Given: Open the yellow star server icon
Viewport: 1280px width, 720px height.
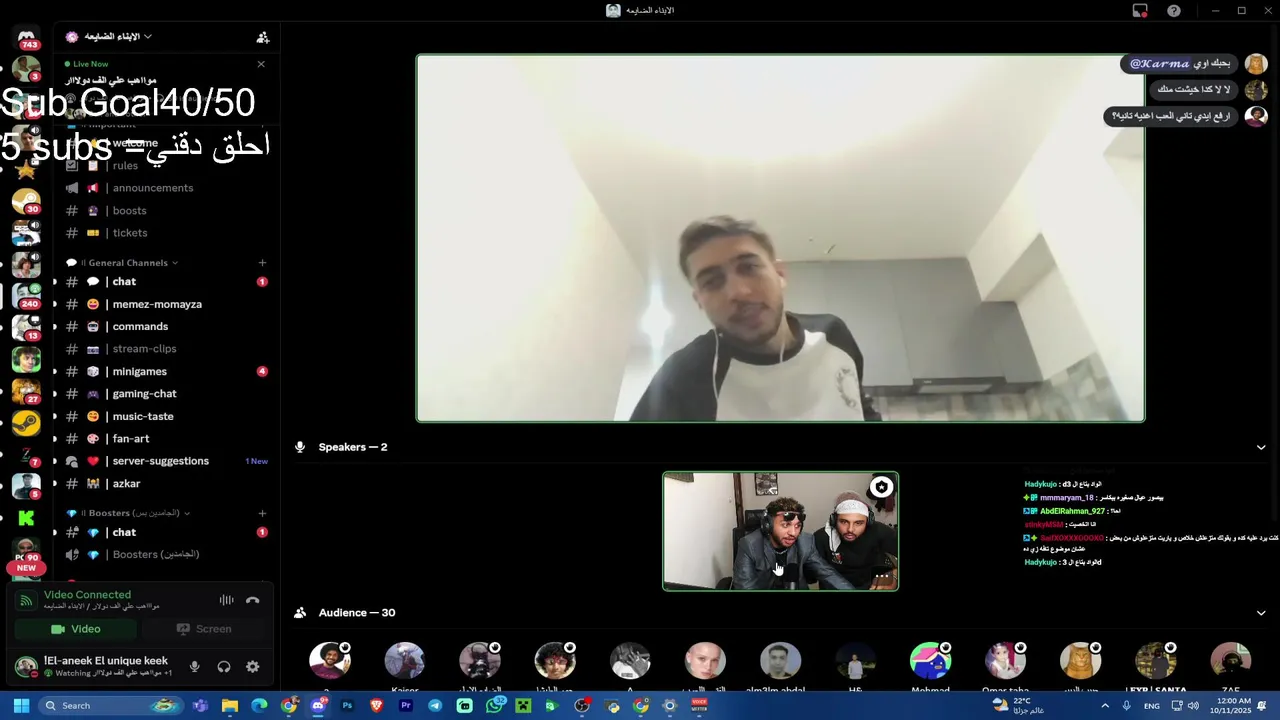Looking at the screenshot, I should pos(26,169).
